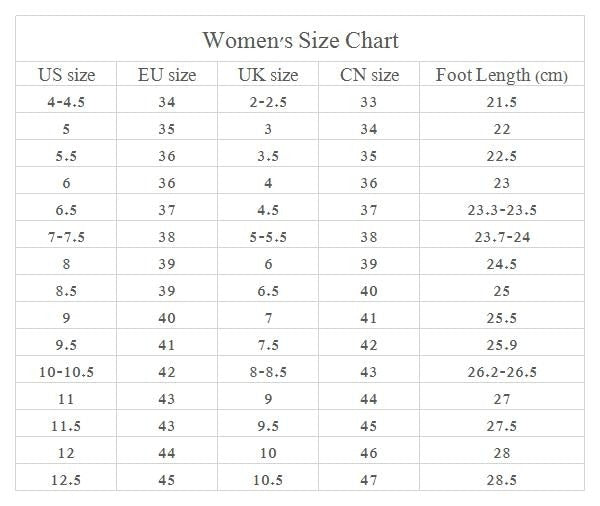The height and width of the screenshot is (506, 600).
Task: Click the foot length 28.5 cell
Action: [x=502, y=480]
